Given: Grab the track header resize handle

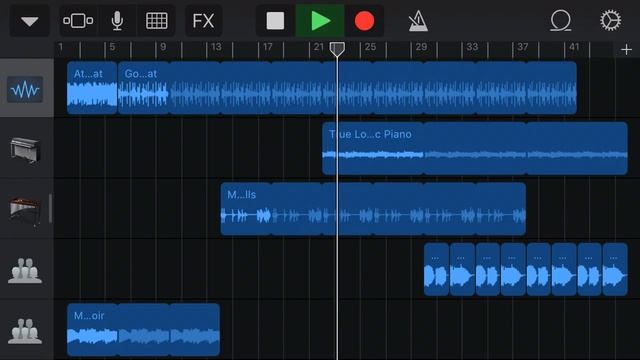Looking at the screenshot, I should tap(51, 209).
